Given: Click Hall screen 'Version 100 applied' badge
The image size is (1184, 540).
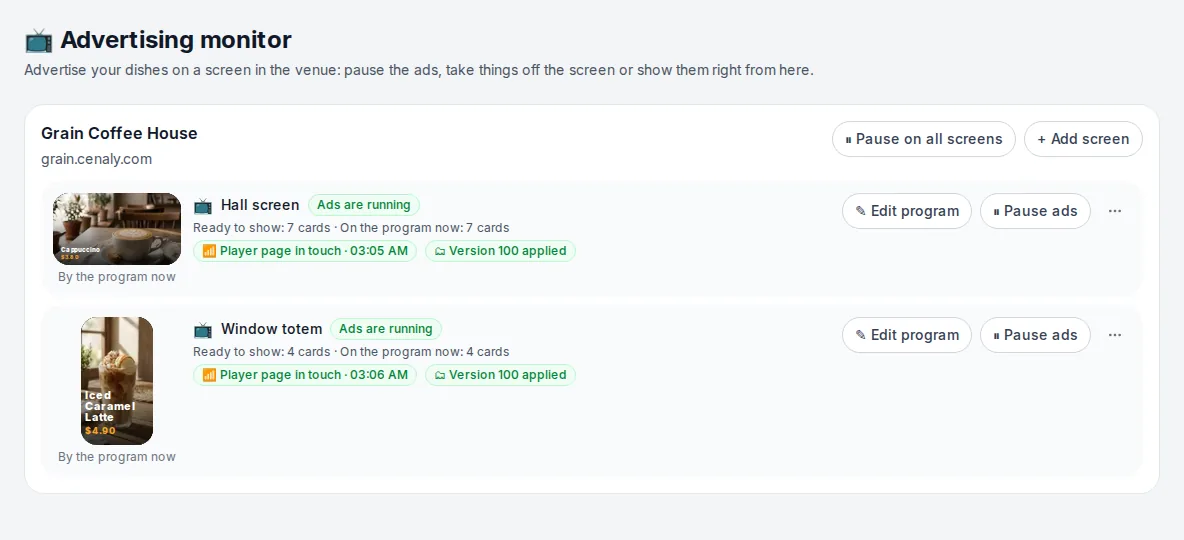Looking at the screenshot, I should [501, 251].
